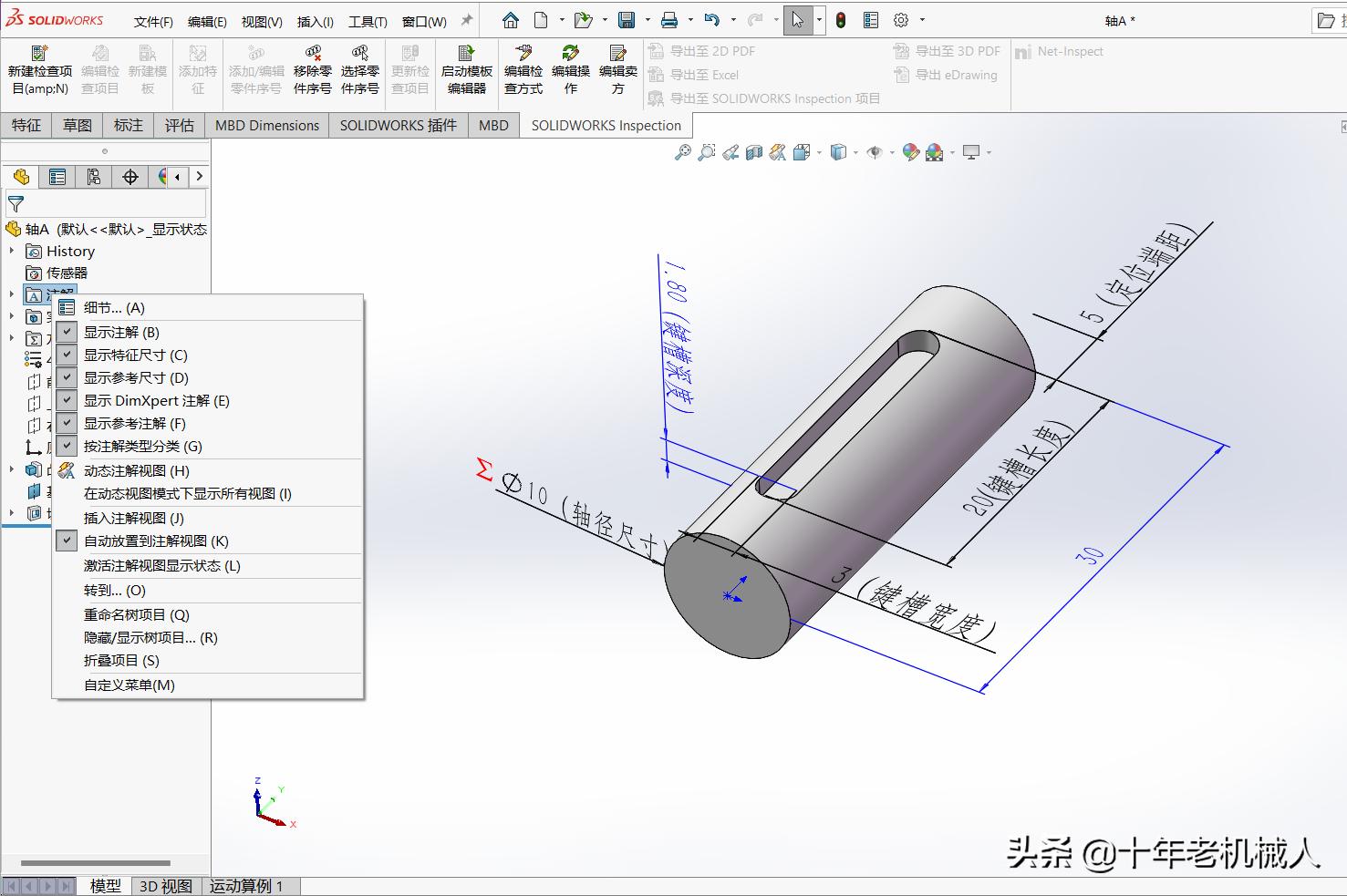Activate the Section View tool icon
The image size is (1347, 896).
coord(753,153)
